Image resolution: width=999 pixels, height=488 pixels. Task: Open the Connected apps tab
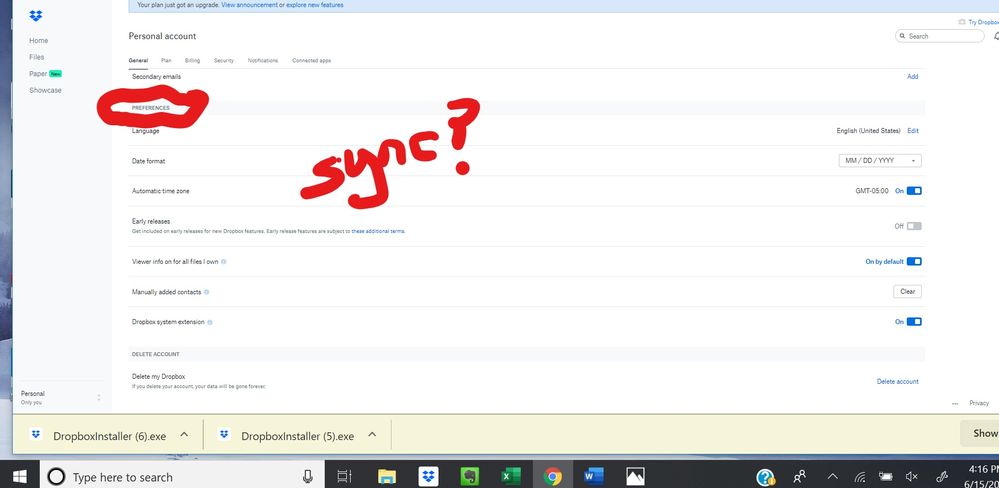point(311,61)
